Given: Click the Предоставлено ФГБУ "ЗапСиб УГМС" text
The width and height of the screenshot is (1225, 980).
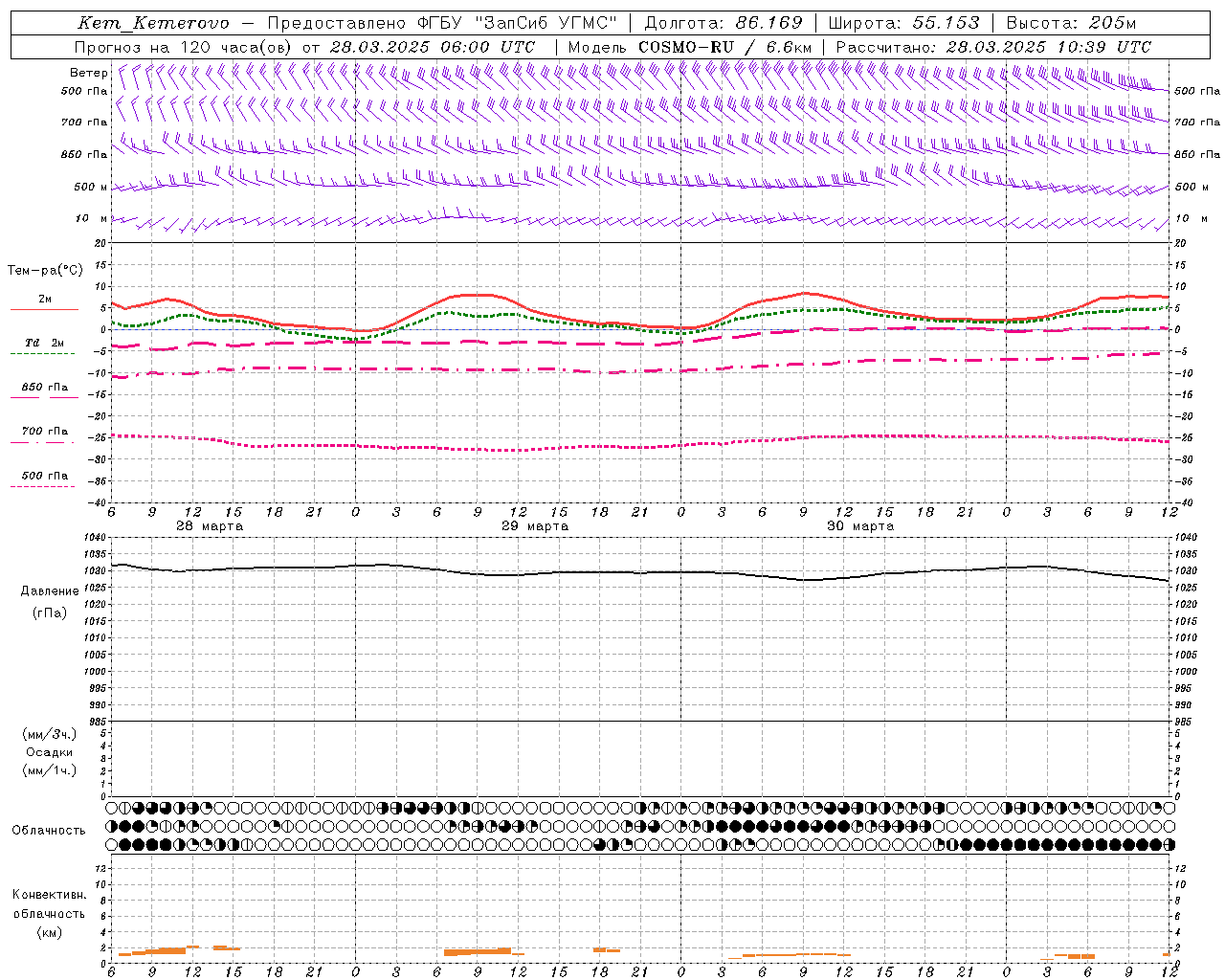Looking at the screenshot, I should tap(442, 23).
